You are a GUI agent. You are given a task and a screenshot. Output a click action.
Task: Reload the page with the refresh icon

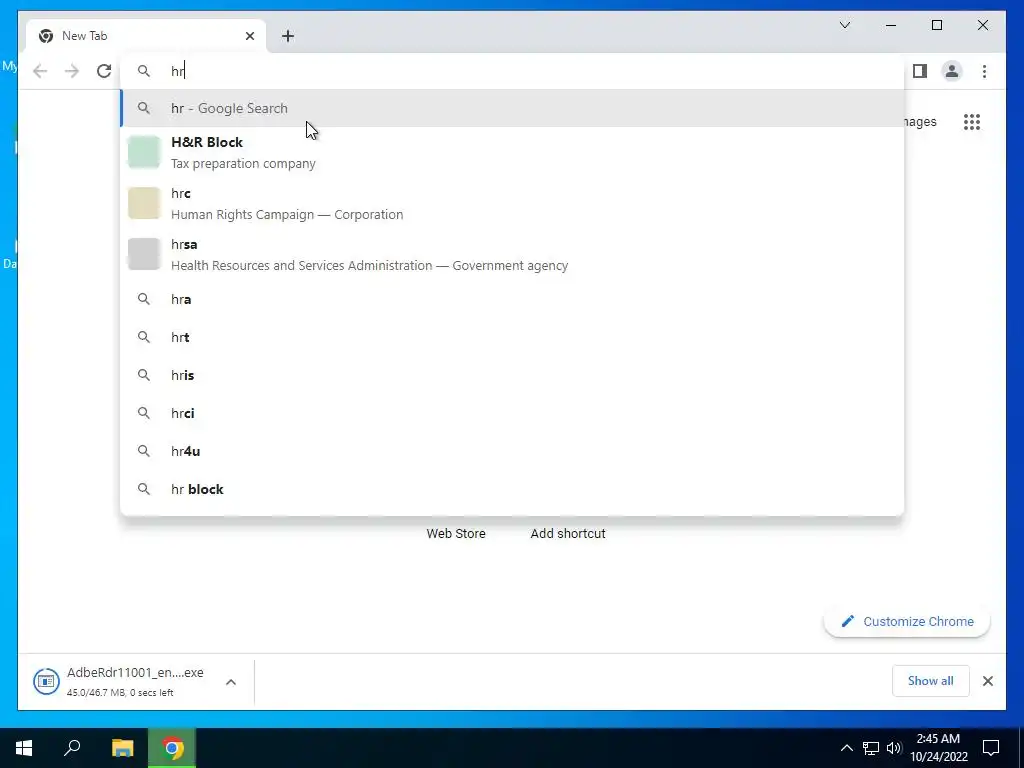pyautogui.click(x=104, y=71)
